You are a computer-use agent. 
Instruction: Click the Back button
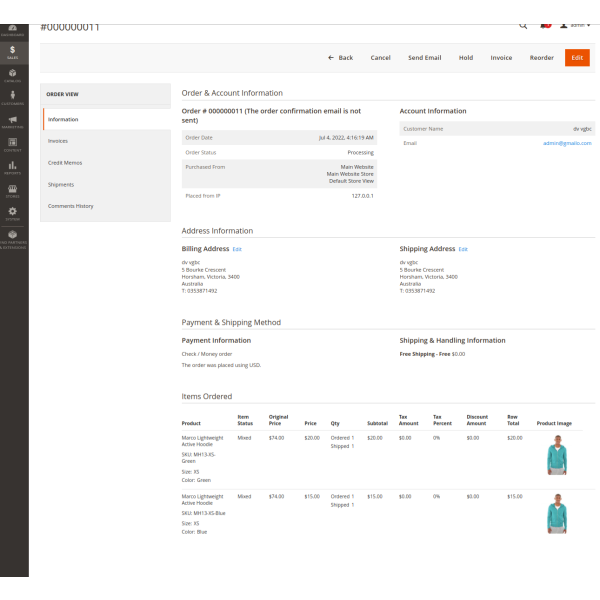tap(340, 58)
